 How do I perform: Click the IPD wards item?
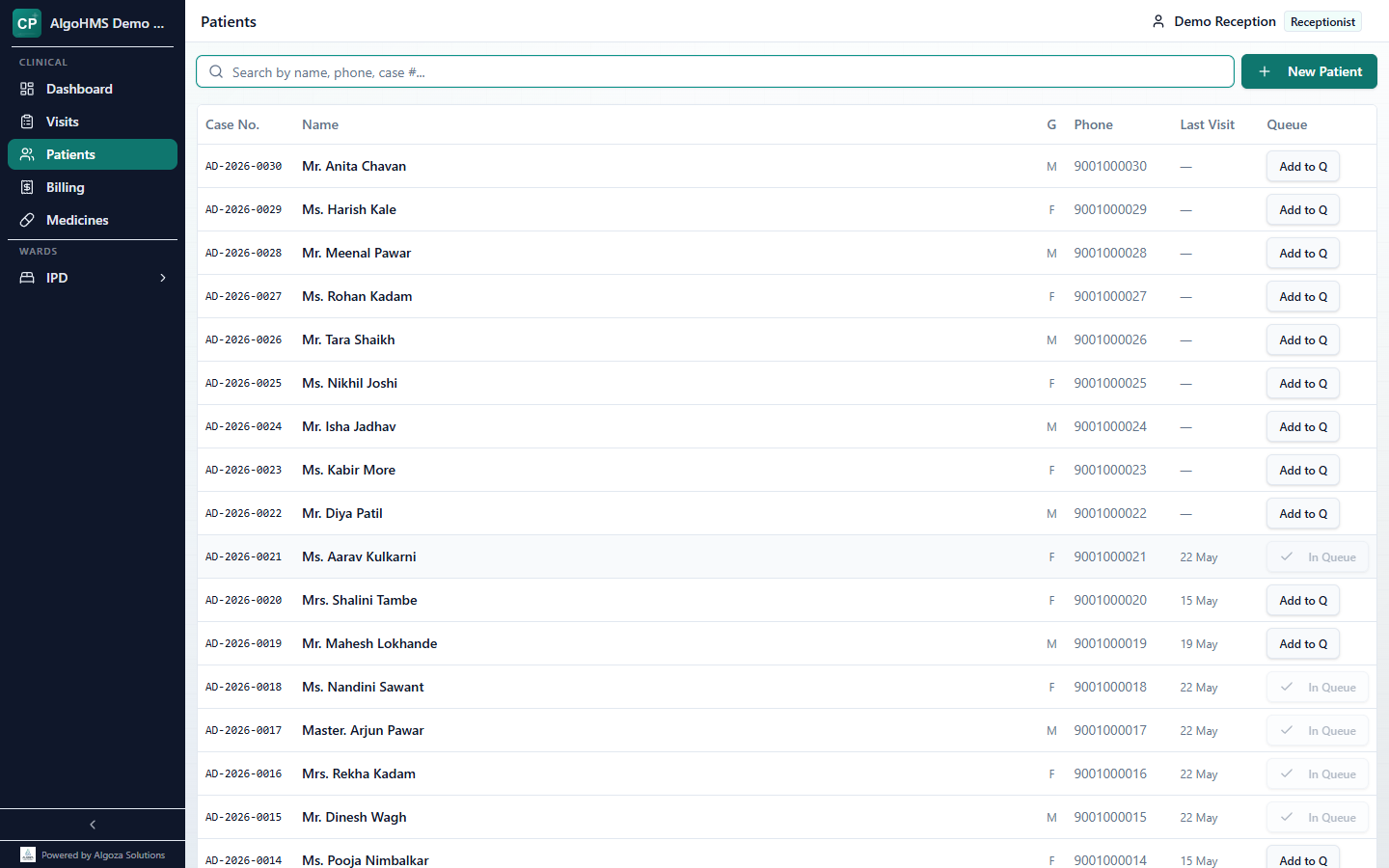[x=93, y=278]
